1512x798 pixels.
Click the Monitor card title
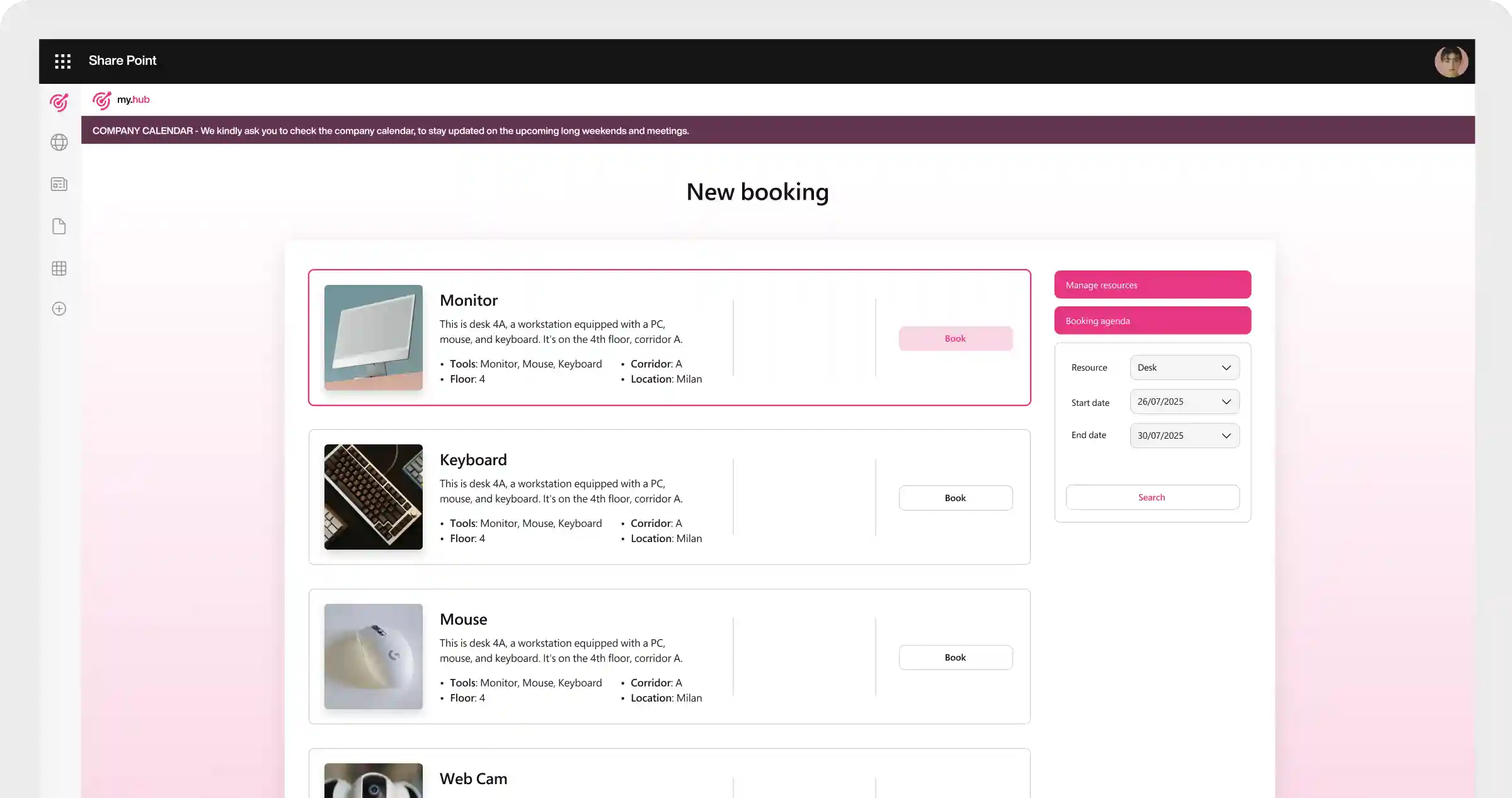point(469,300)
